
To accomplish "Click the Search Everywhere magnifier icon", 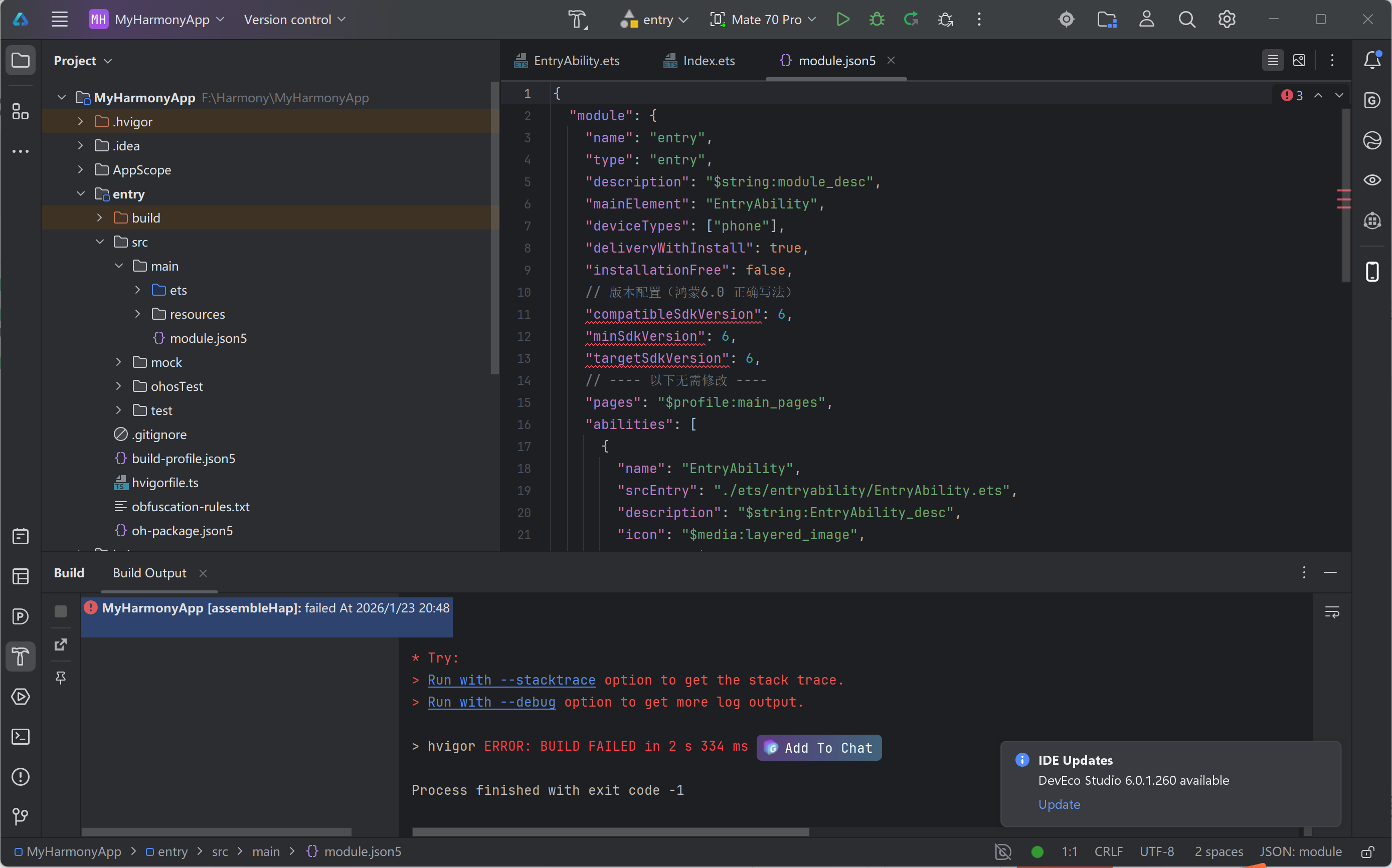I will (x=1186, y=20).
